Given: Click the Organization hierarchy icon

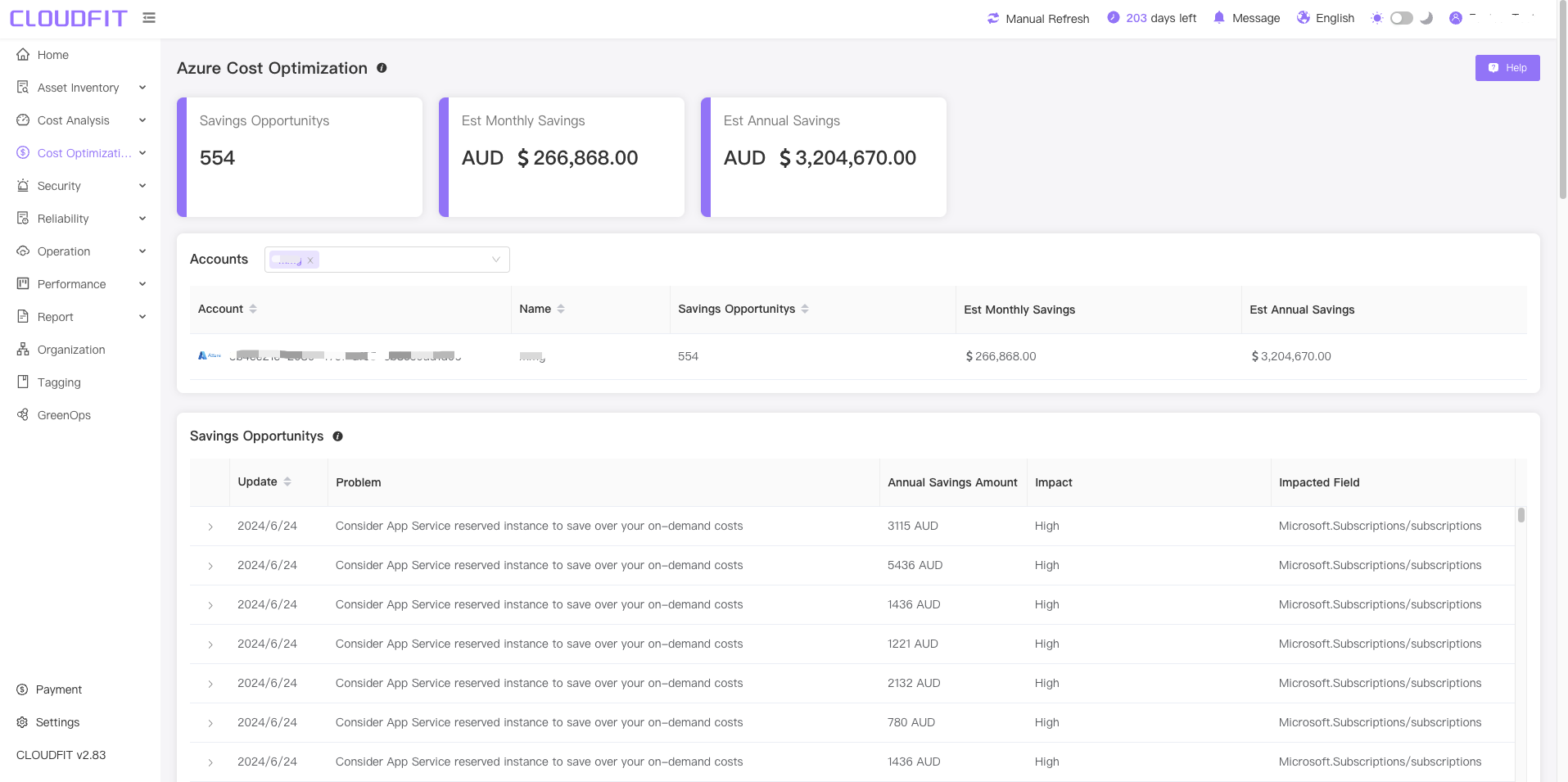Looking at the screenshot, I should click(23, 350).
